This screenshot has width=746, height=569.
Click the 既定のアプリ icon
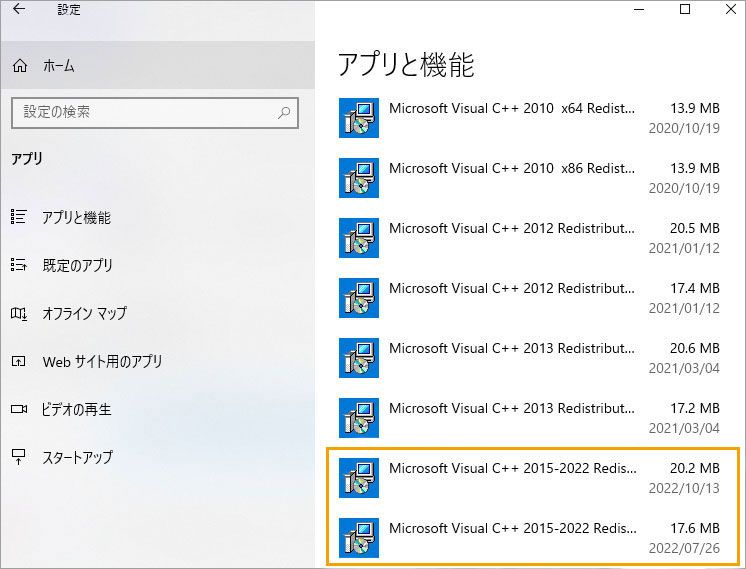19,265
